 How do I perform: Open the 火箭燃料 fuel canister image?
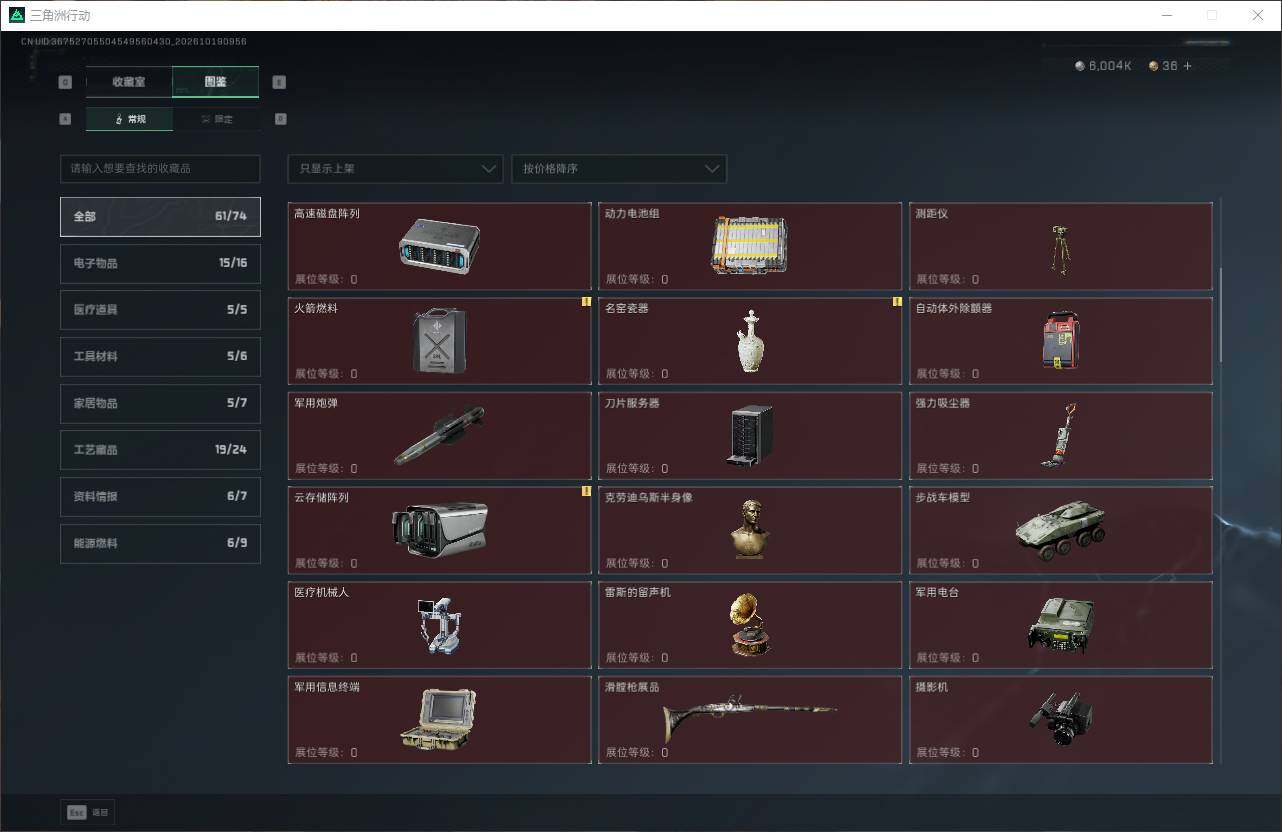point(440,340)
